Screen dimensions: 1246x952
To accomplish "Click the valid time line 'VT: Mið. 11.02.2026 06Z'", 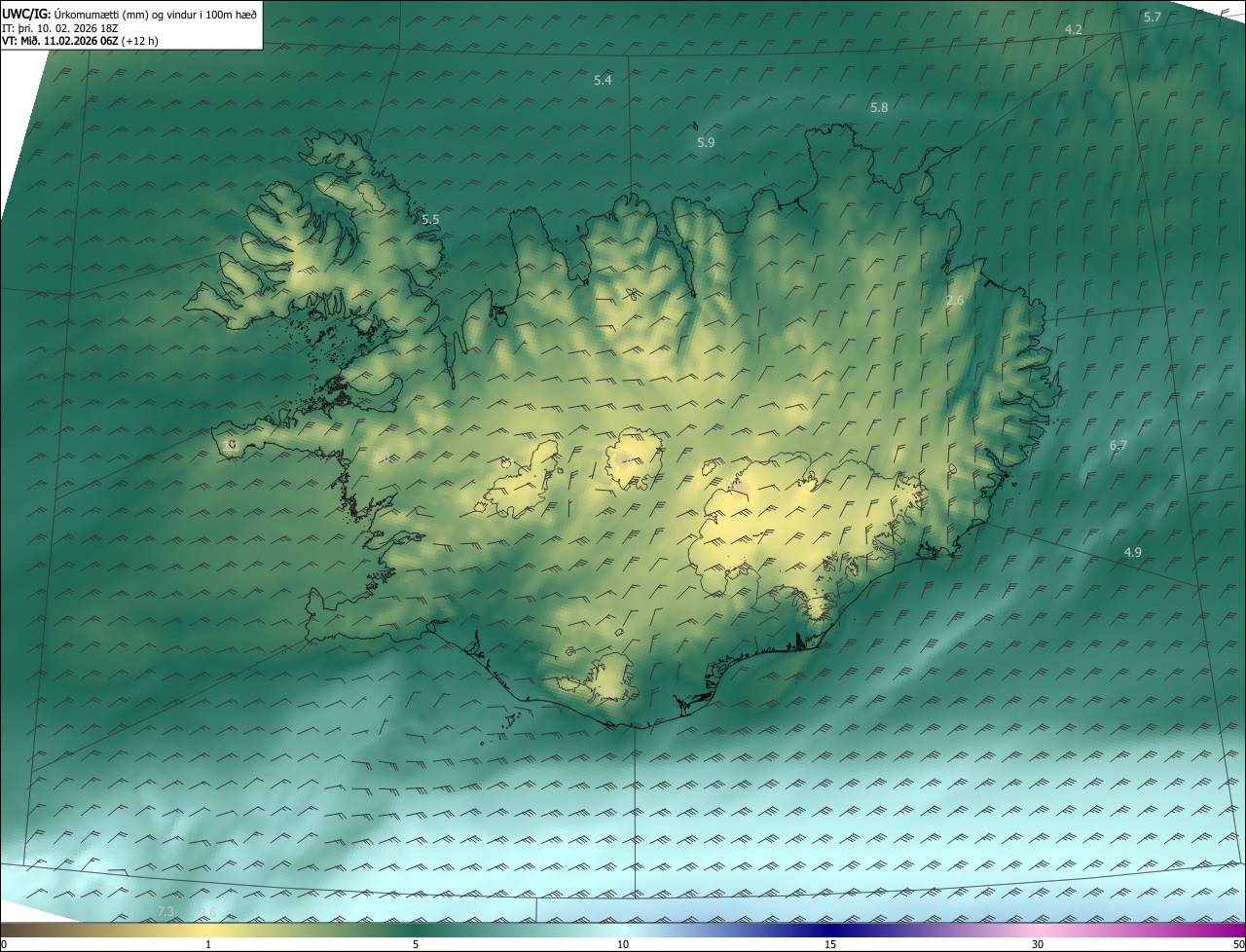I will click(61, 41).
